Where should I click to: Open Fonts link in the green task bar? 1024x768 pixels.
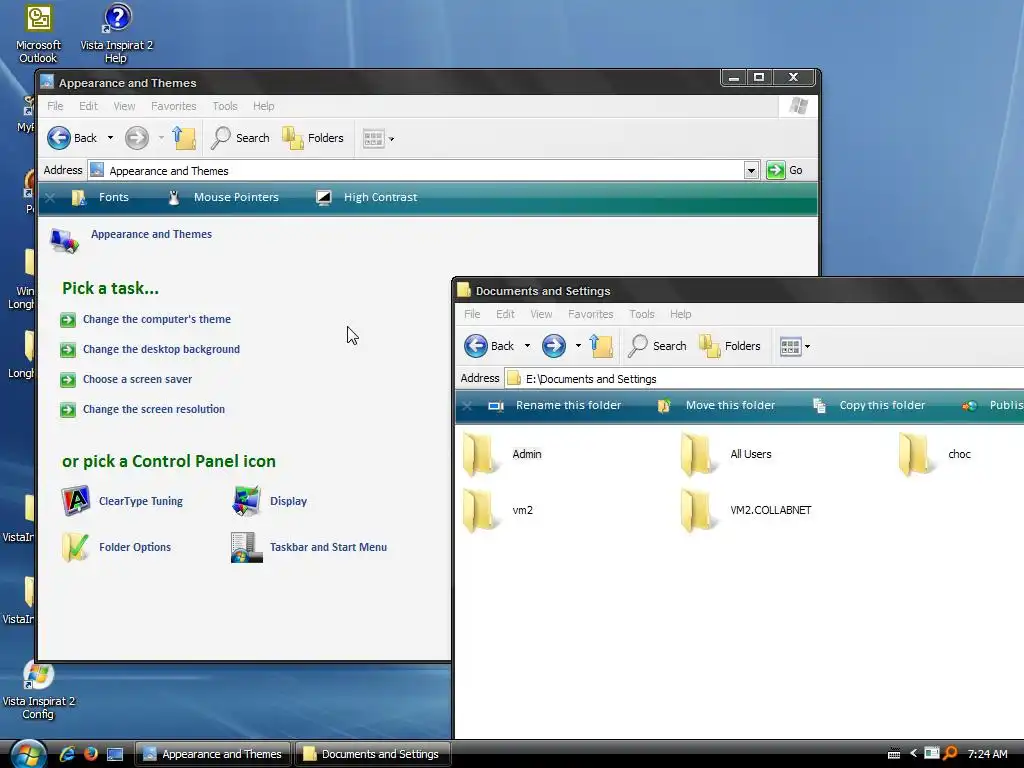[x=100, y=197]
